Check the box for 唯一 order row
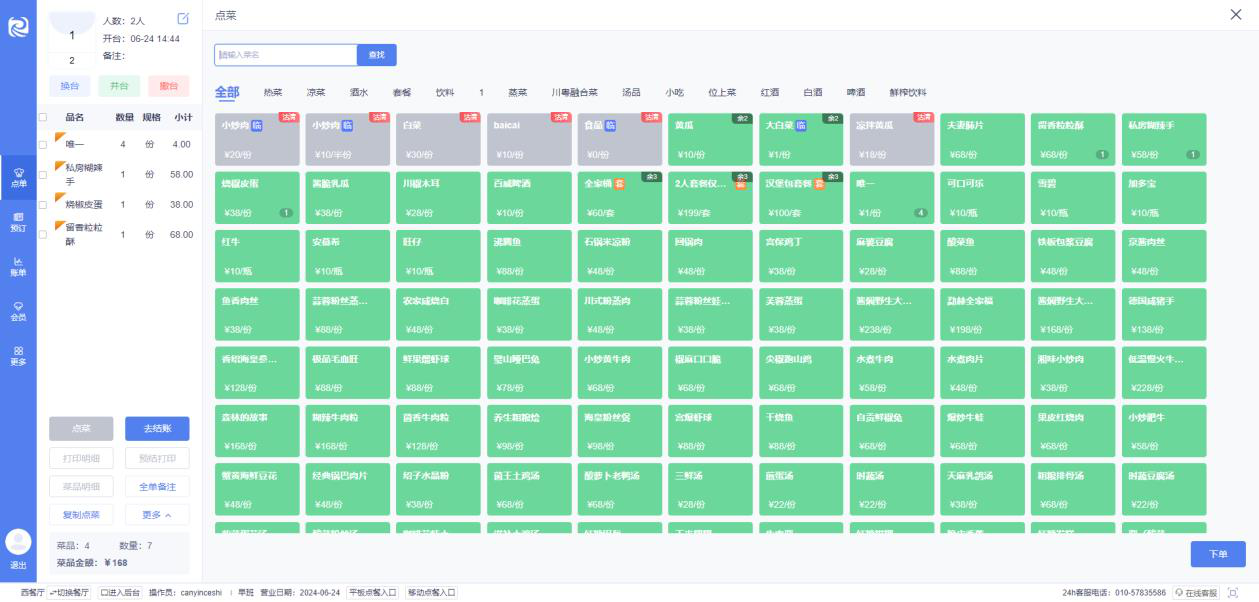 42,145
